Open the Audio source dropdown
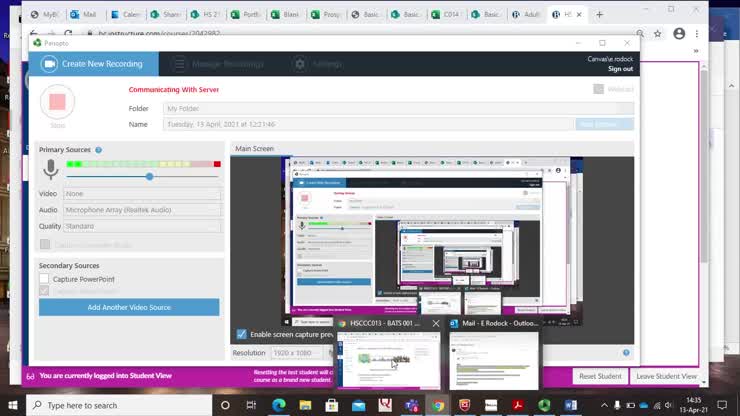The height and width of the screenshot is (416, 740). tap(141, 210)
